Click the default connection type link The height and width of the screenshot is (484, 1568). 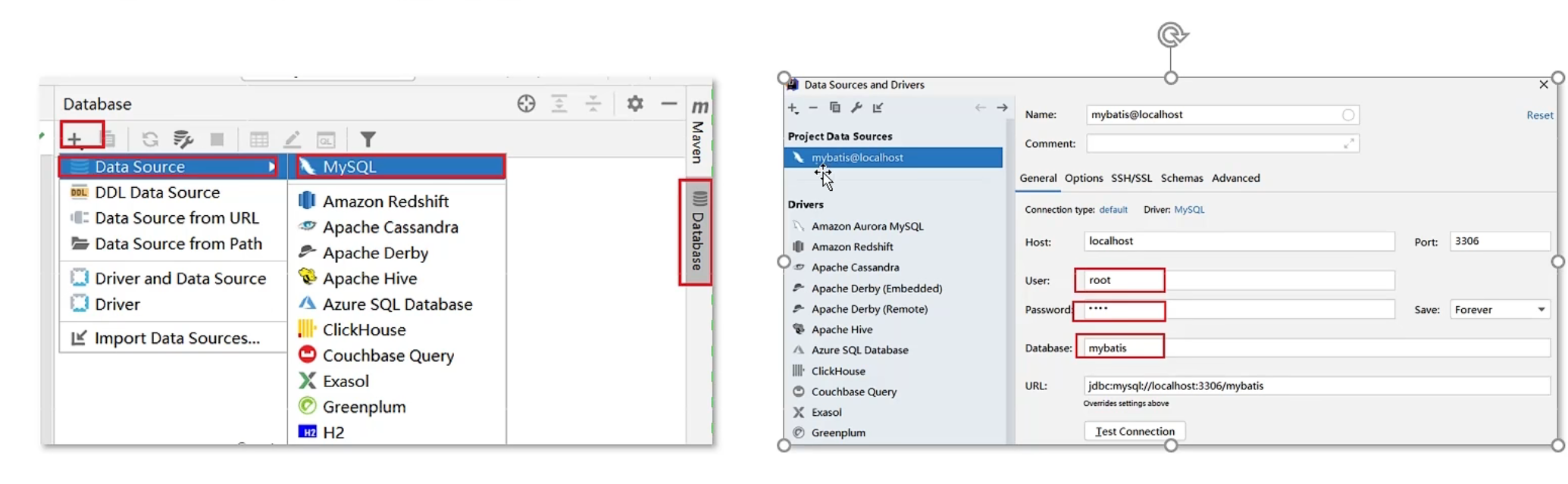[1113, 210]
